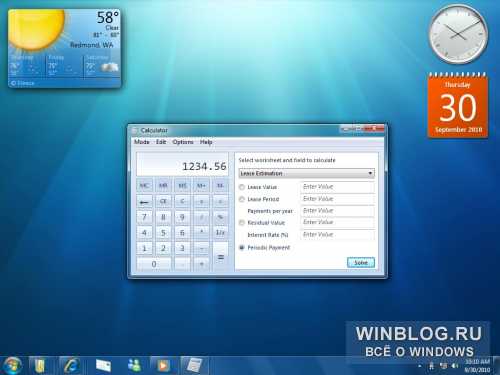Open Windows Explorer from the taskbar
Image resolution: width=500 pixels, height=375 pixels.
40,366
